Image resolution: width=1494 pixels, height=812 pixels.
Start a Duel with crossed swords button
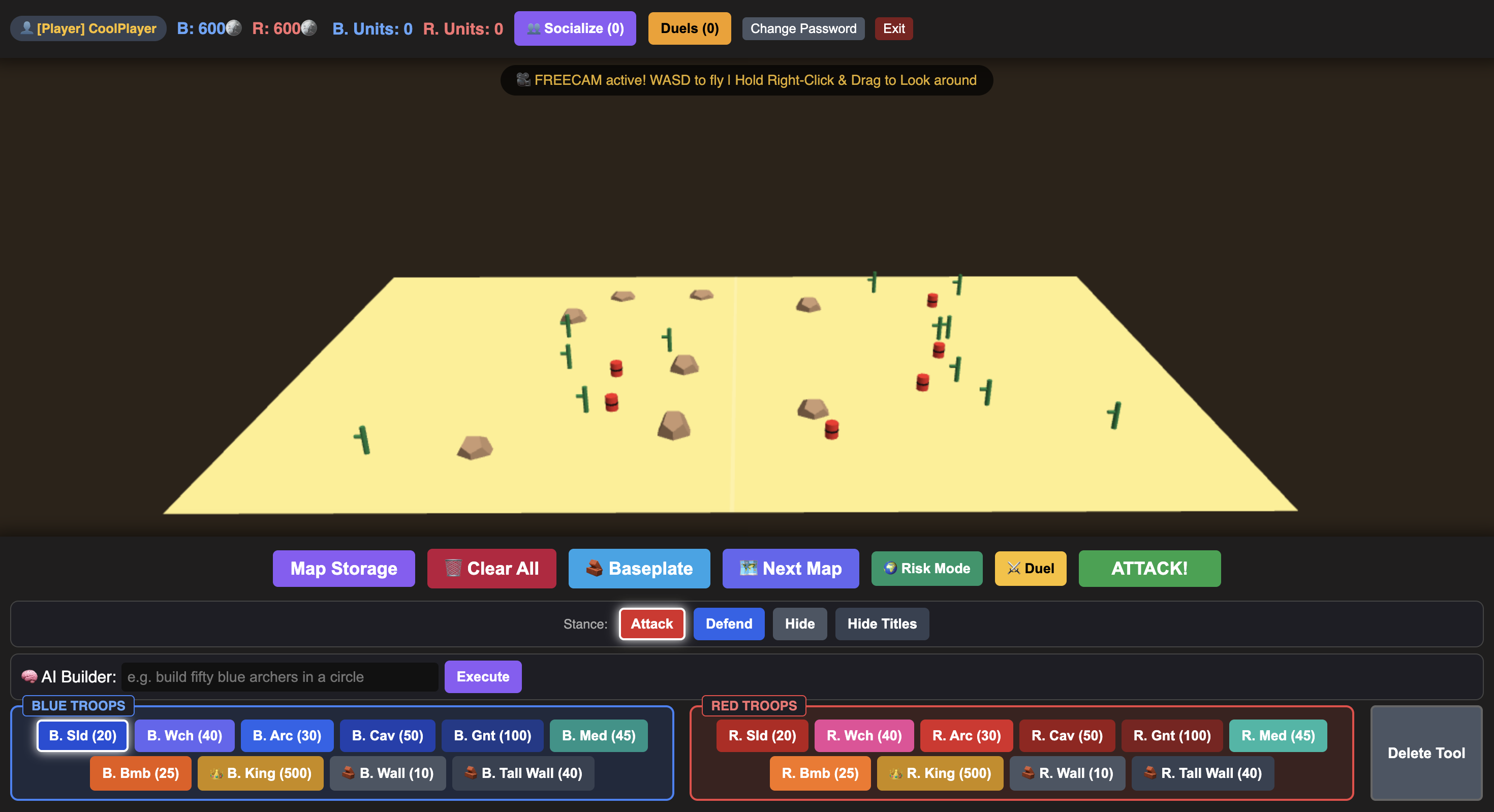[1031, 569]
